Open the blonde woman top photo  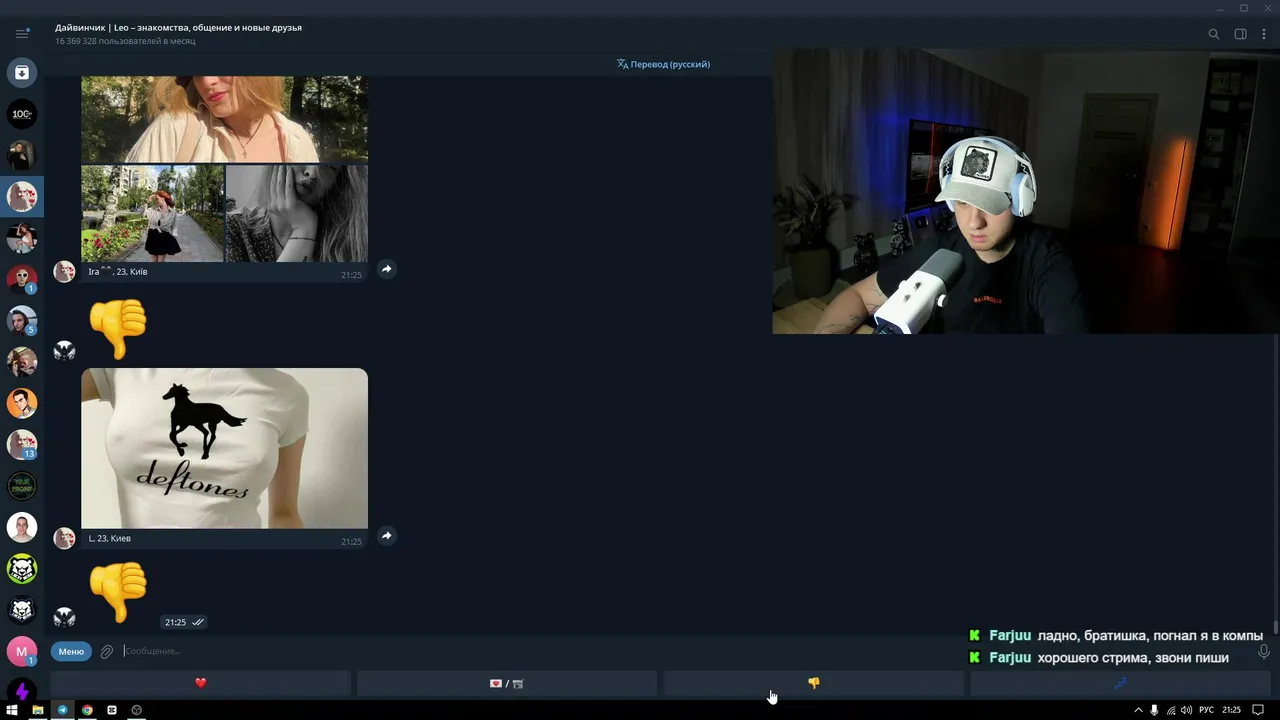point(224,119)
